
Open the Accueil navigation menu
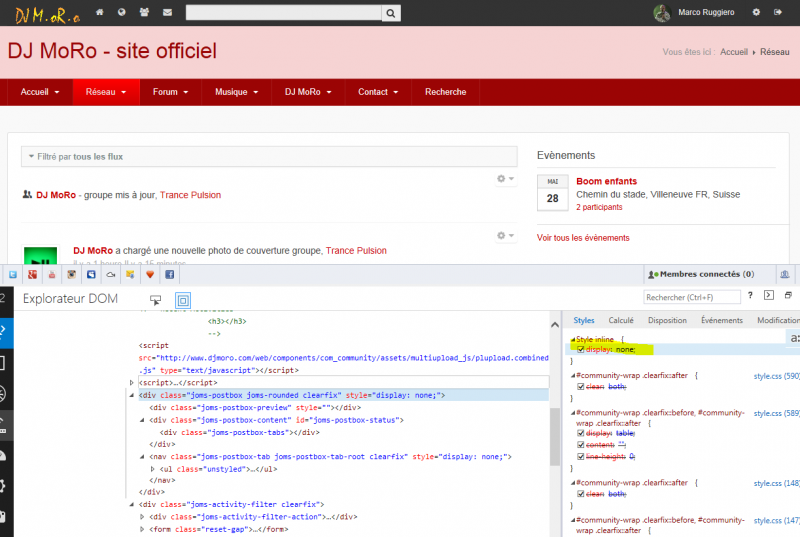pos(40,92)
